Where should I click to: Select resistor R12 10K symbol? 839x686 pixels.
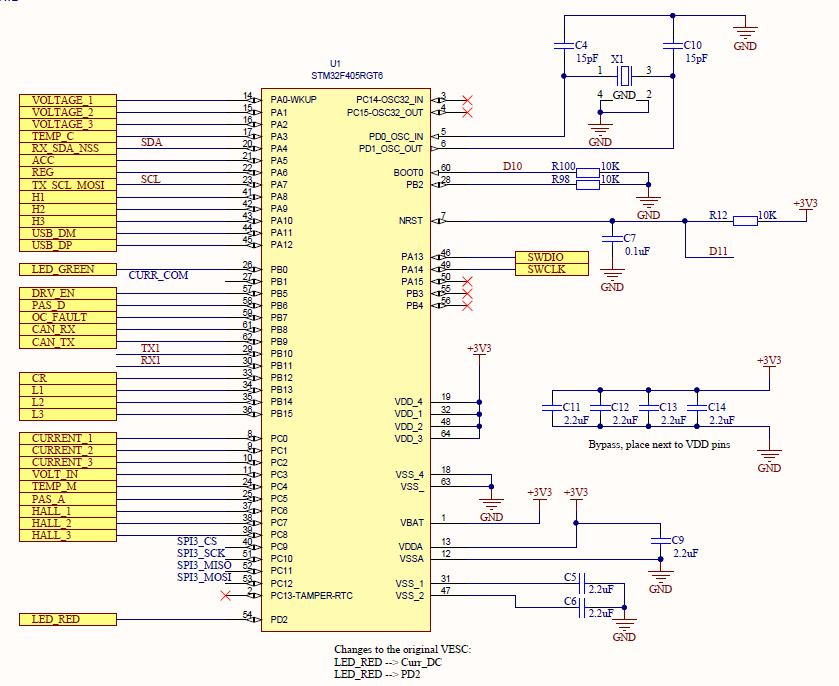[745, 220]
